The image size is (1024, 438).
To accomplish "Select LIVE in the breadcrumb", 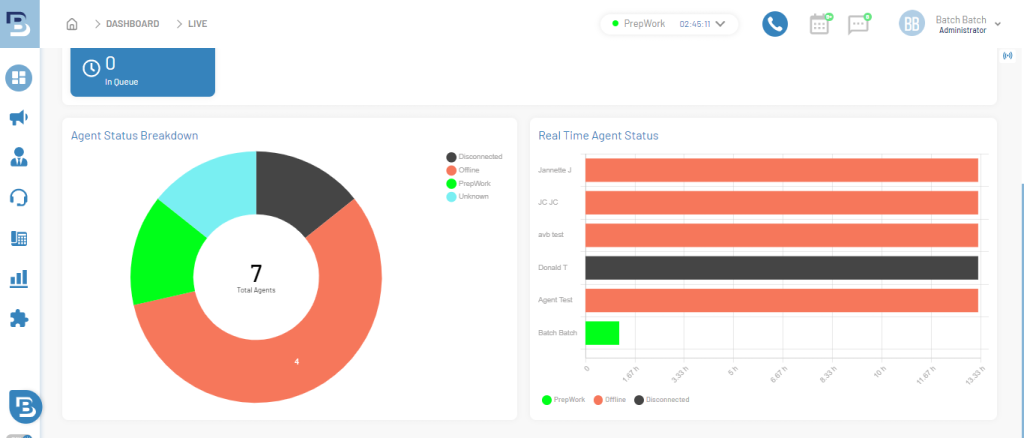I will coord(197,24).
